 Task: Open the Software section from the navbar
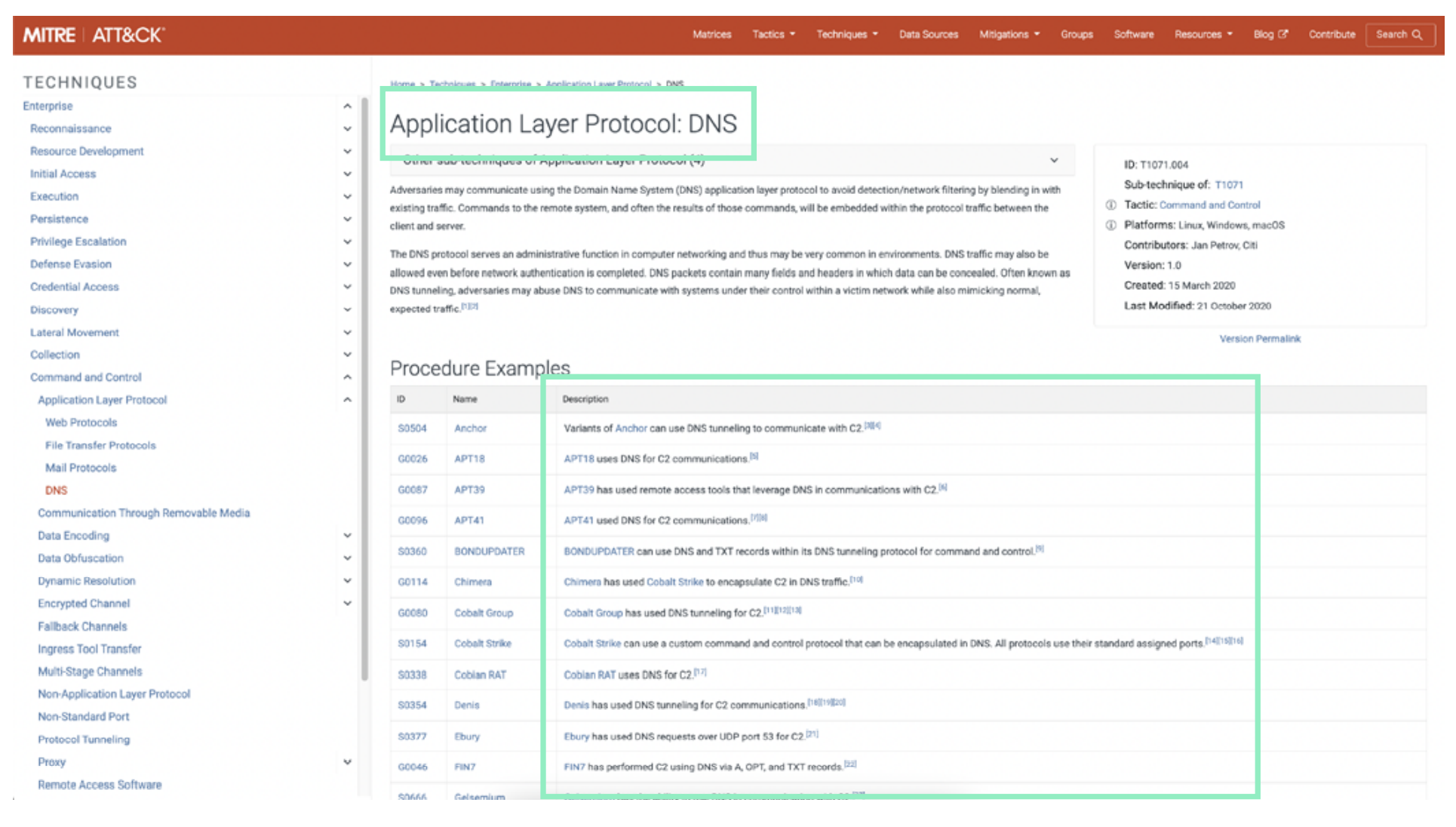pos(1133,34)
